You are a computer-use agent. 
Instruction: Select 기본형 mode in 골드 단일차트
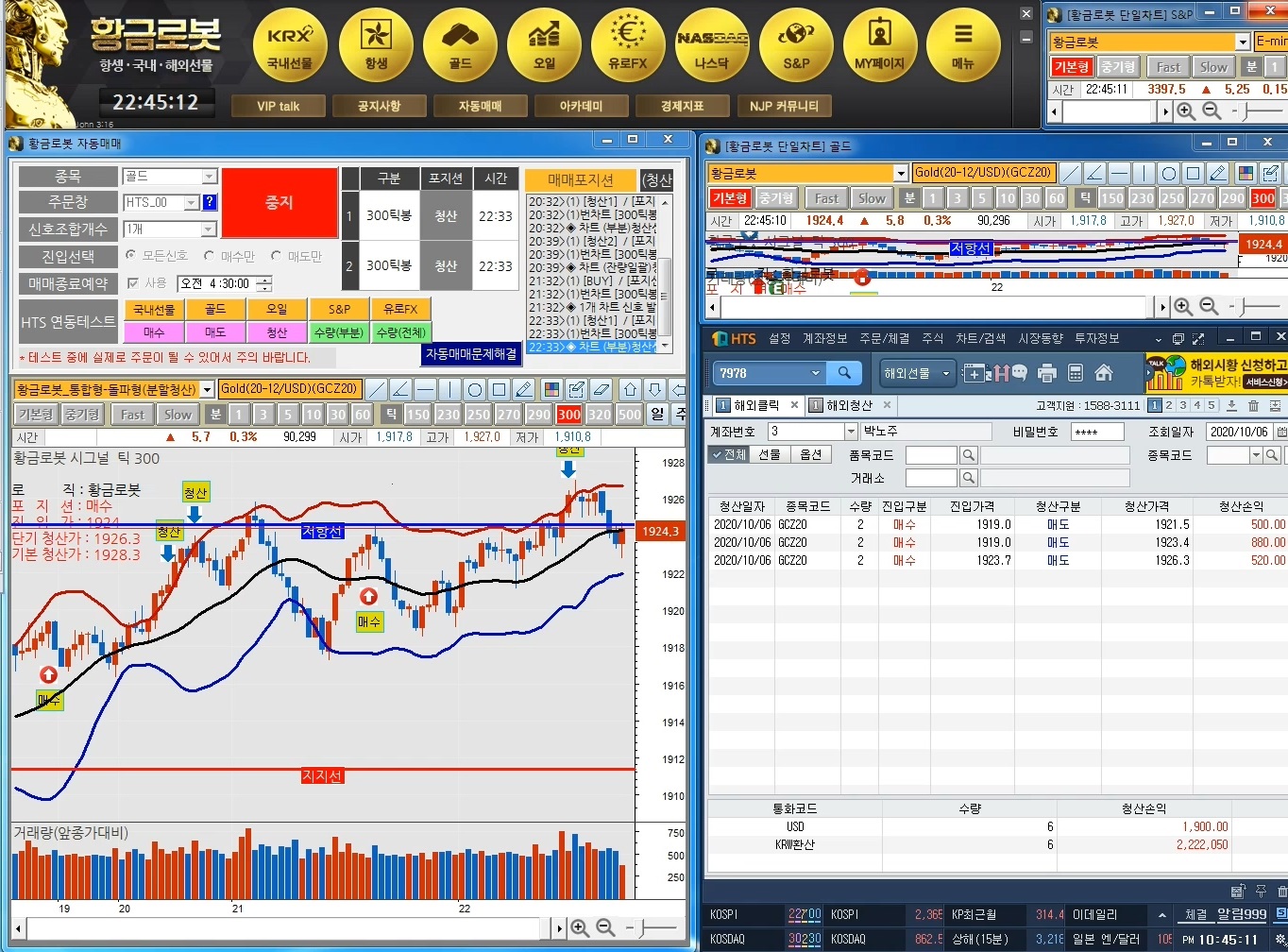tap(729, 198)
